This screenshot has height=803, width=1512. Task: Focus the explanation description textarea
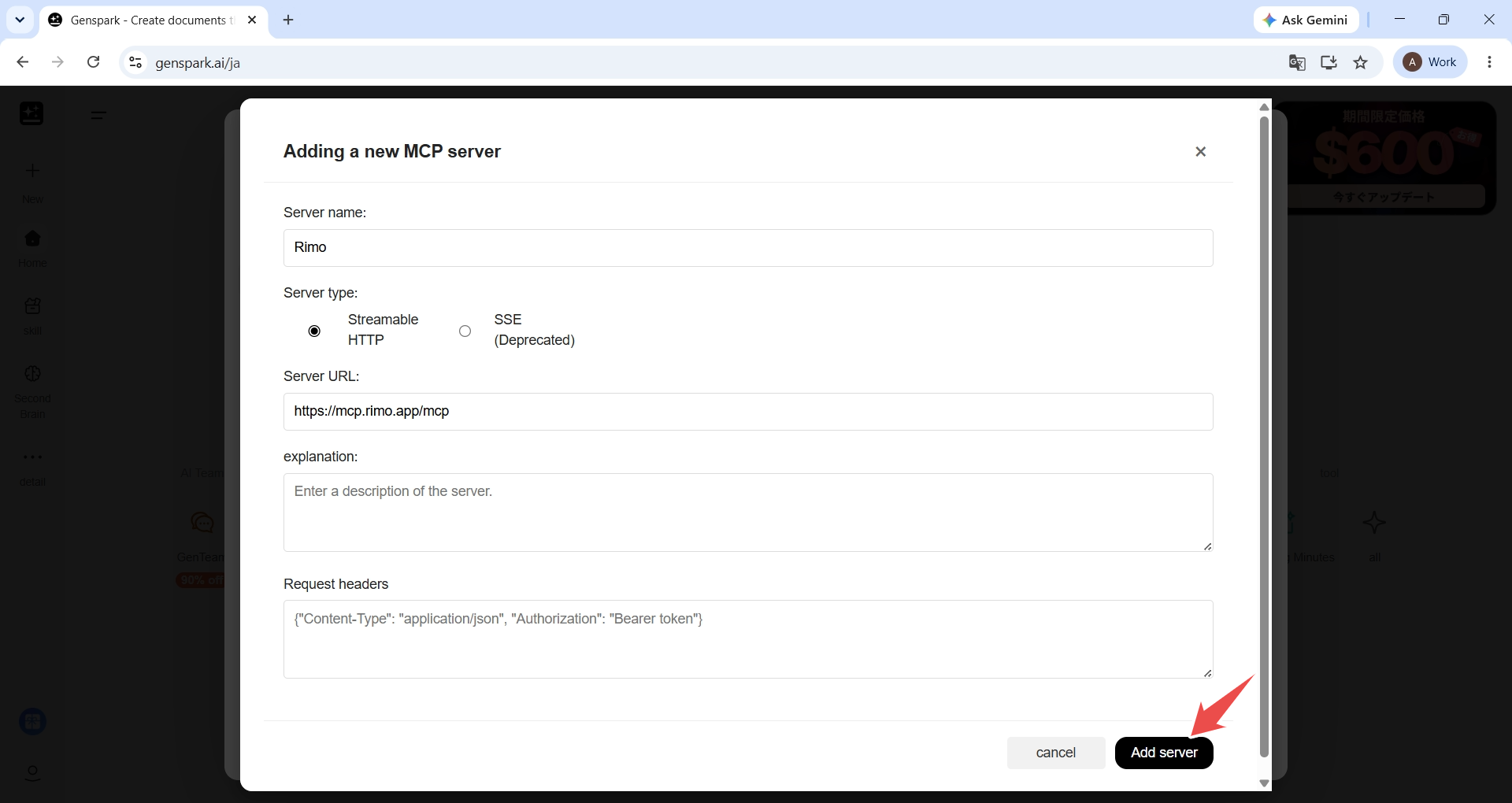[x=748, y=513]
